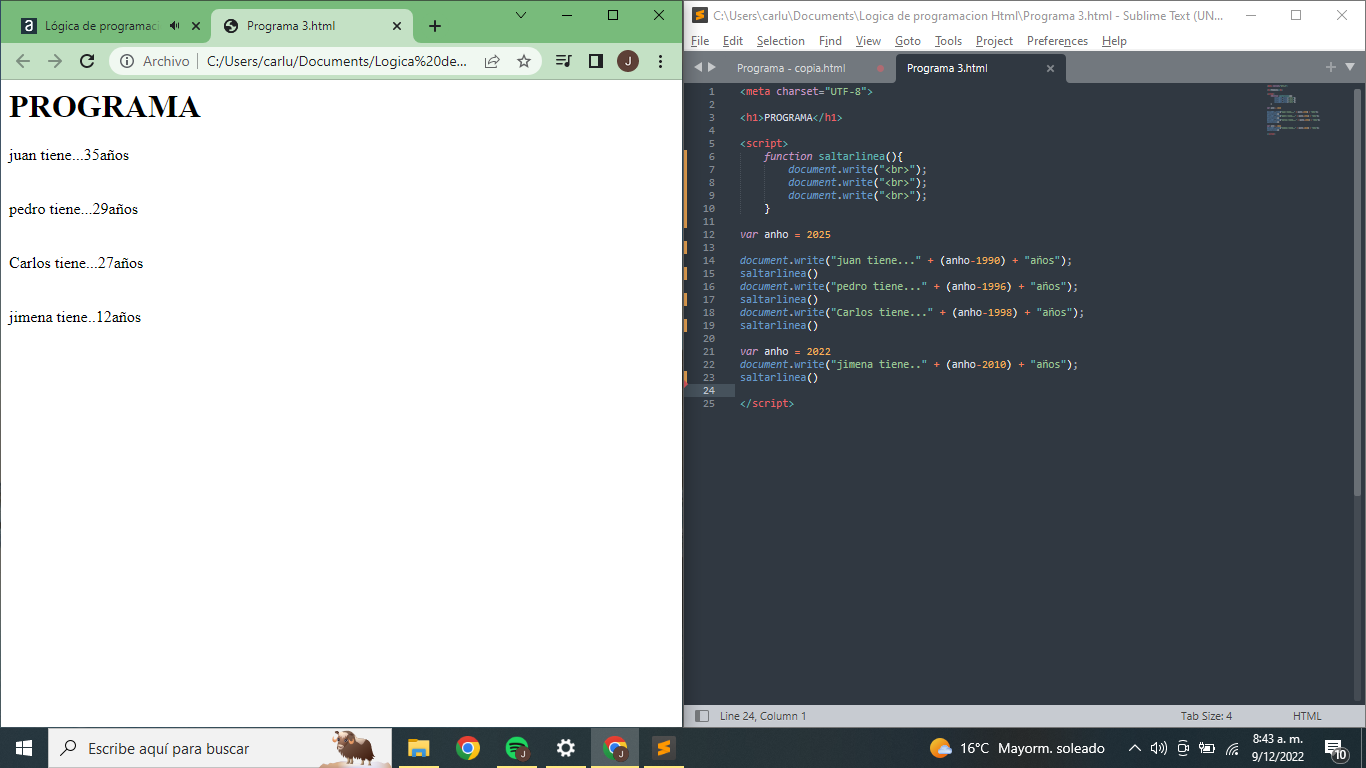Go to previous tab arrow in Sublime
The width and height of the screenshot is (1366, 768).
(698, 67)
